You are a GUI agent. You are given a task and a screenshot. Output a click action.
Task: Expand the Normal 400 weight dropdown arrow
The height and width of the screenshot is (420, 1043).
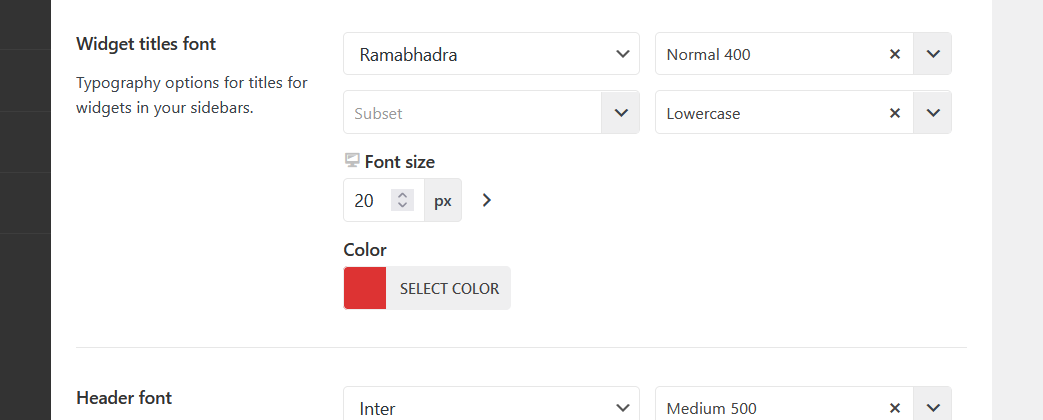pyautogui.click(x=933, y=54)
